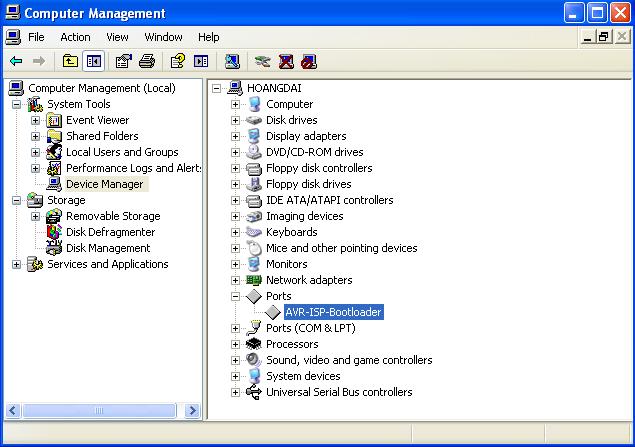Expand the Event Viewer node

[35, 120]
